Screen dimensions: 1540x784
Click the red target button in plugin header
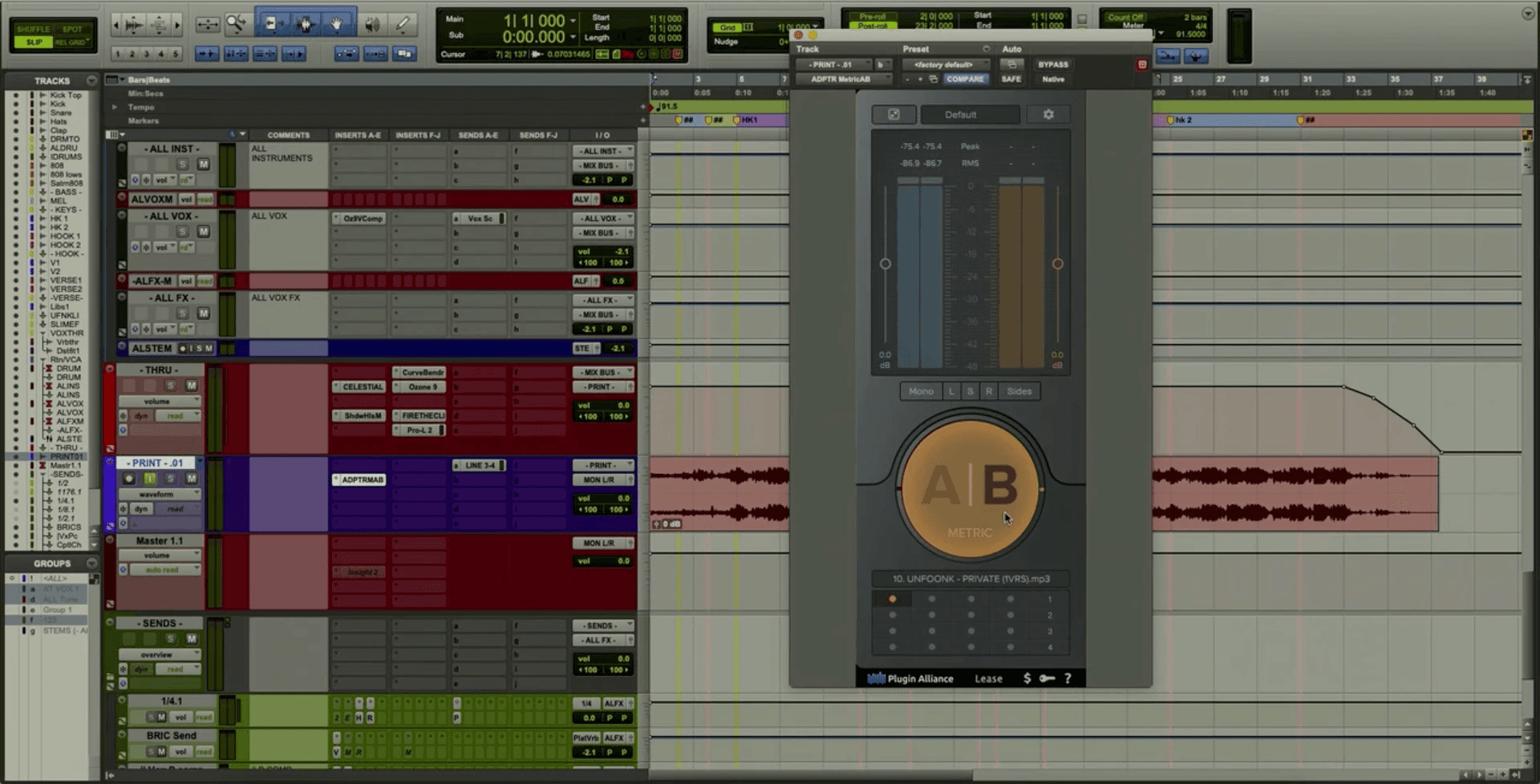click(1142, 64)
